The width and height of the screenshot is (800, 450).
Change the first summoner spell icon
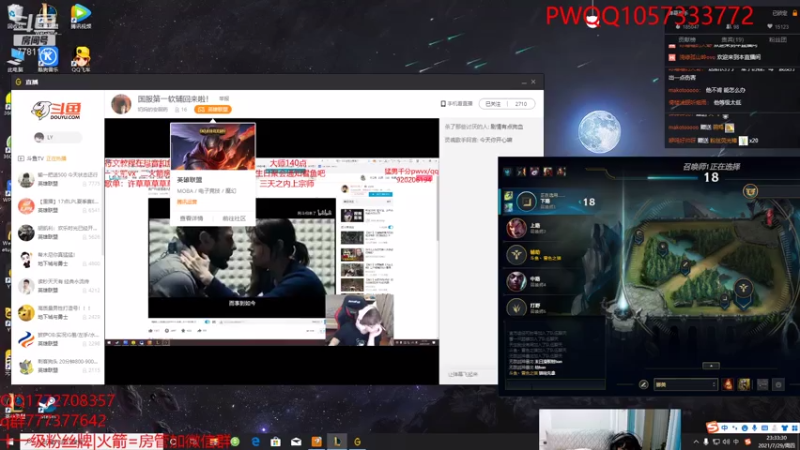click(x=728, y=384)
